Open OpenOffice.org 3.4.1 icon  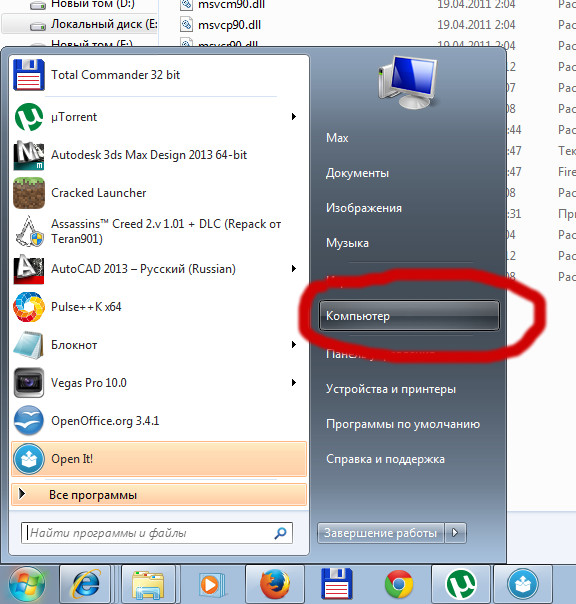[29, 421]
